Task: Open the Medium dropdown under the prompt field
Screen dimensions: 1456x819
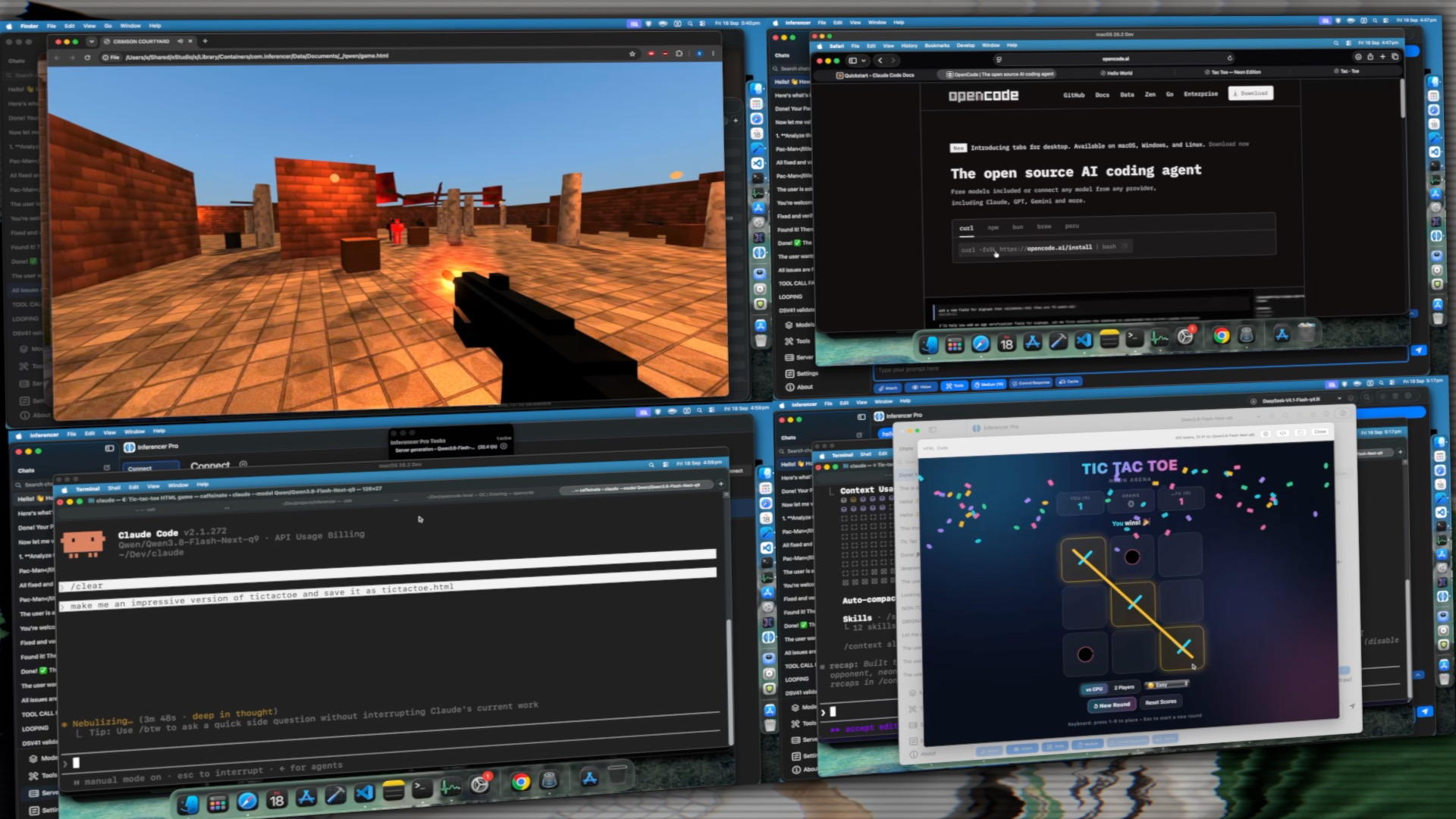Action: 988,384
